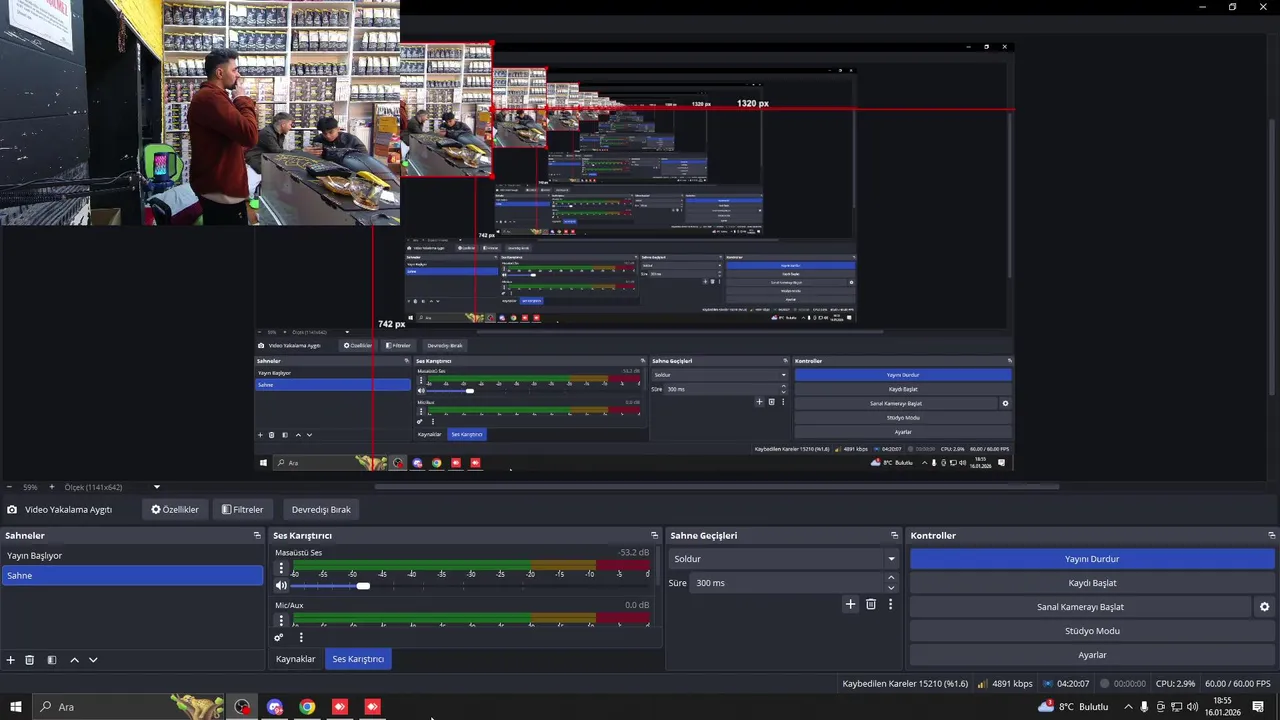Undock the Sahneler panel with its float icon
This screenshot has width=1280, height=720.
(x=257, y=536)
